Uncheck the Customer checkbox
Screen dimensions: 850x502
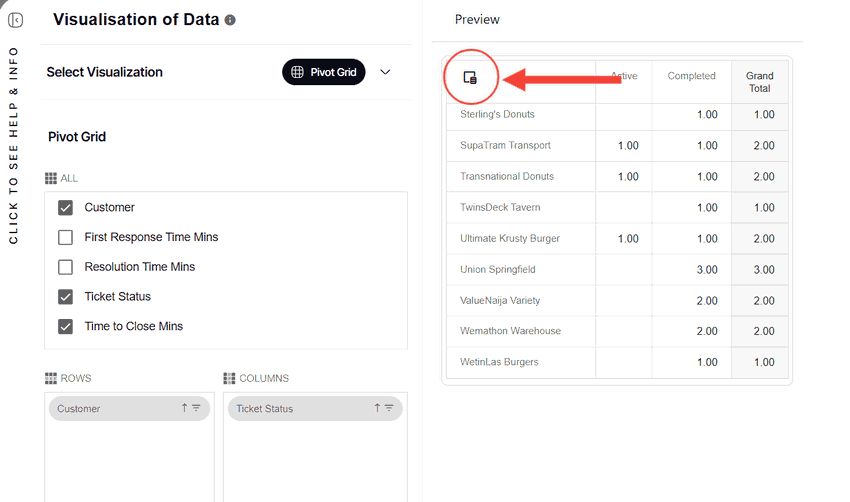(66, 208)
